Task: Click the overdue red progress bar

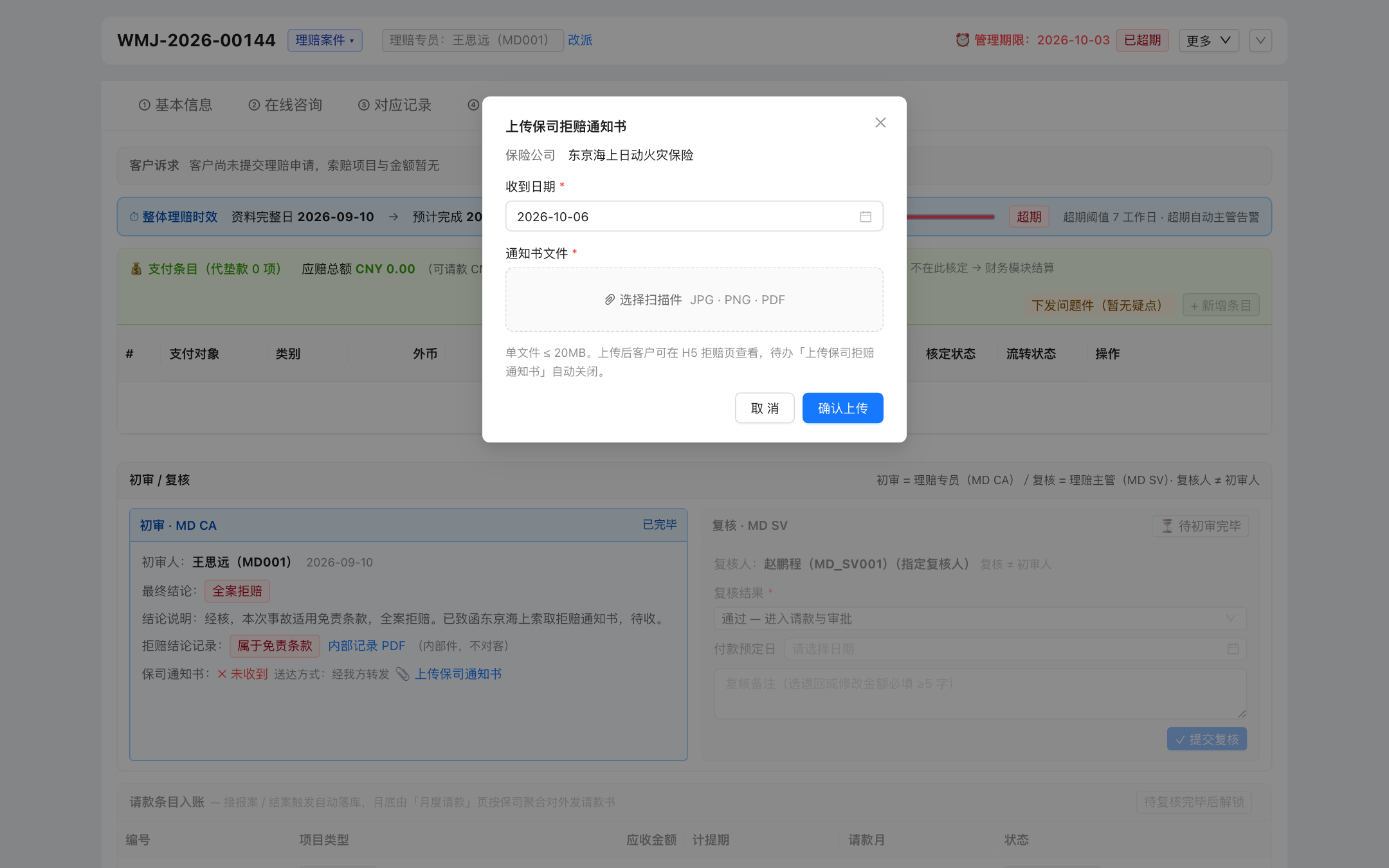Action: click(950, 217)
